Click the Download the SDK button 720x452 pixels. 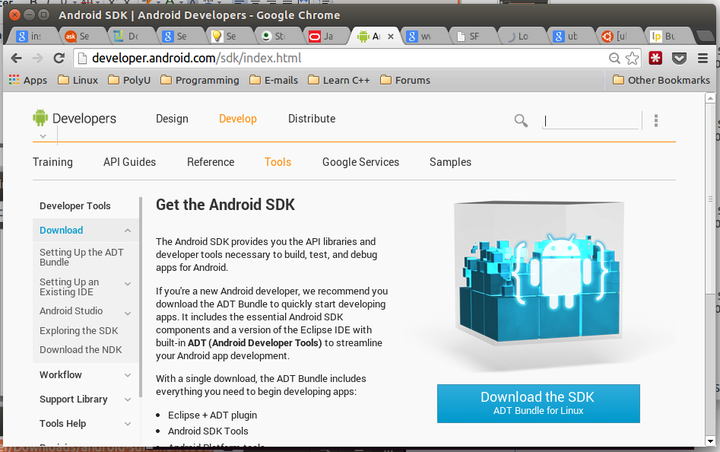(538, 403)
